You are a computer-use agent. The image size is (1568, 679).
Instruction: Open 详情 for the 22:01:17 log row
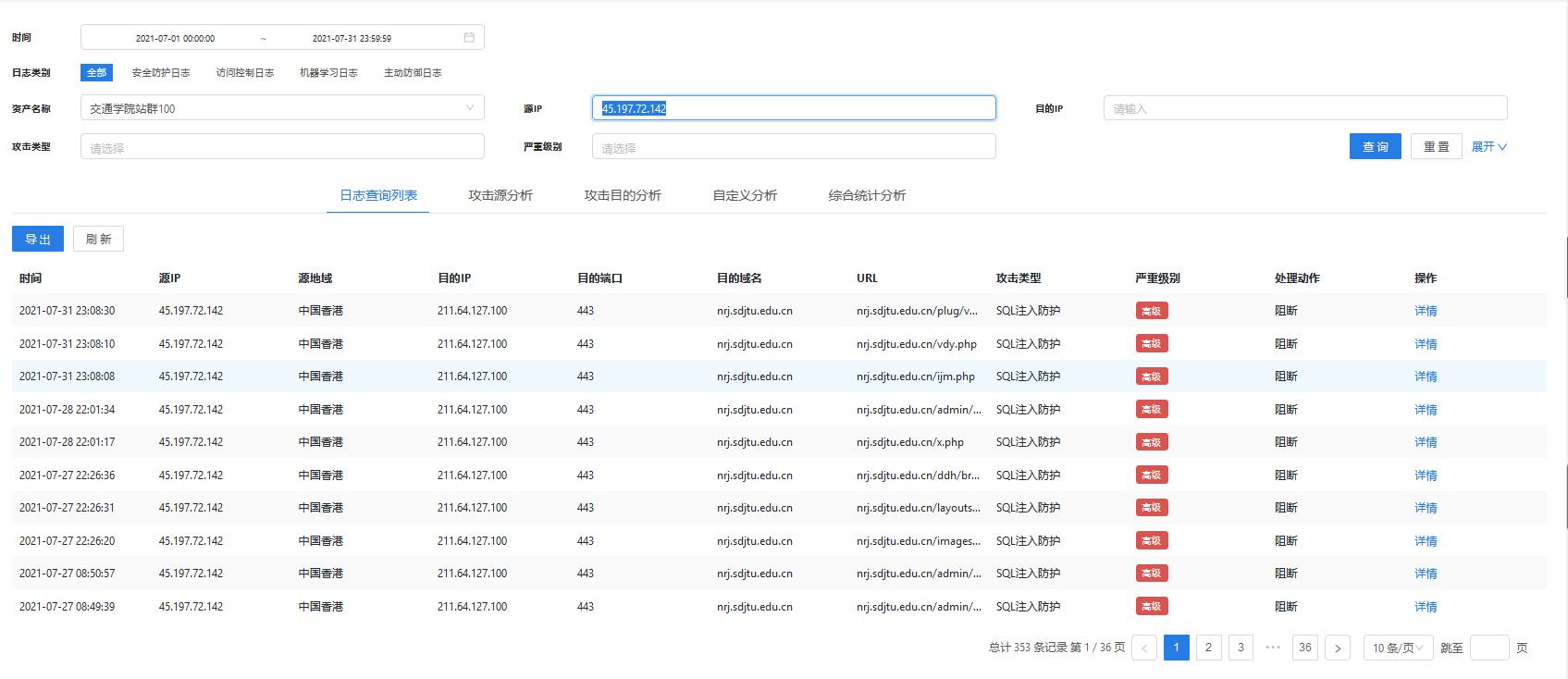click(1426, 442)
